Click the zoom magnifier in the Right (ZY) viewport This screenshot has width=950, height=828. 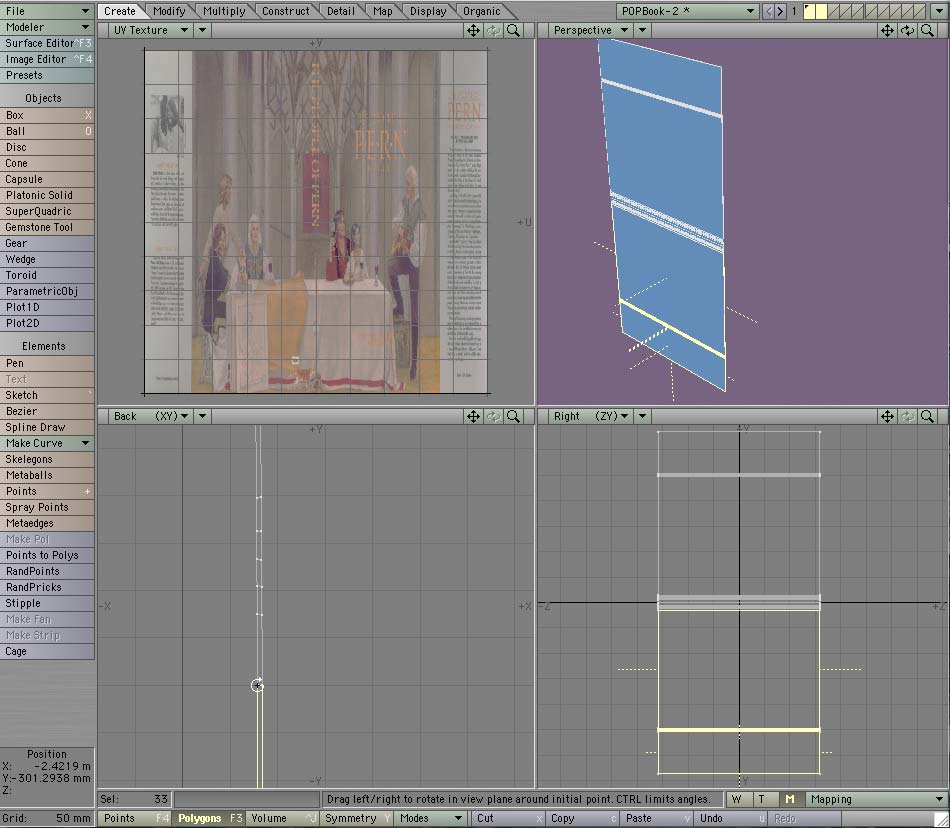pyautogui.click(x=927, y=416)
